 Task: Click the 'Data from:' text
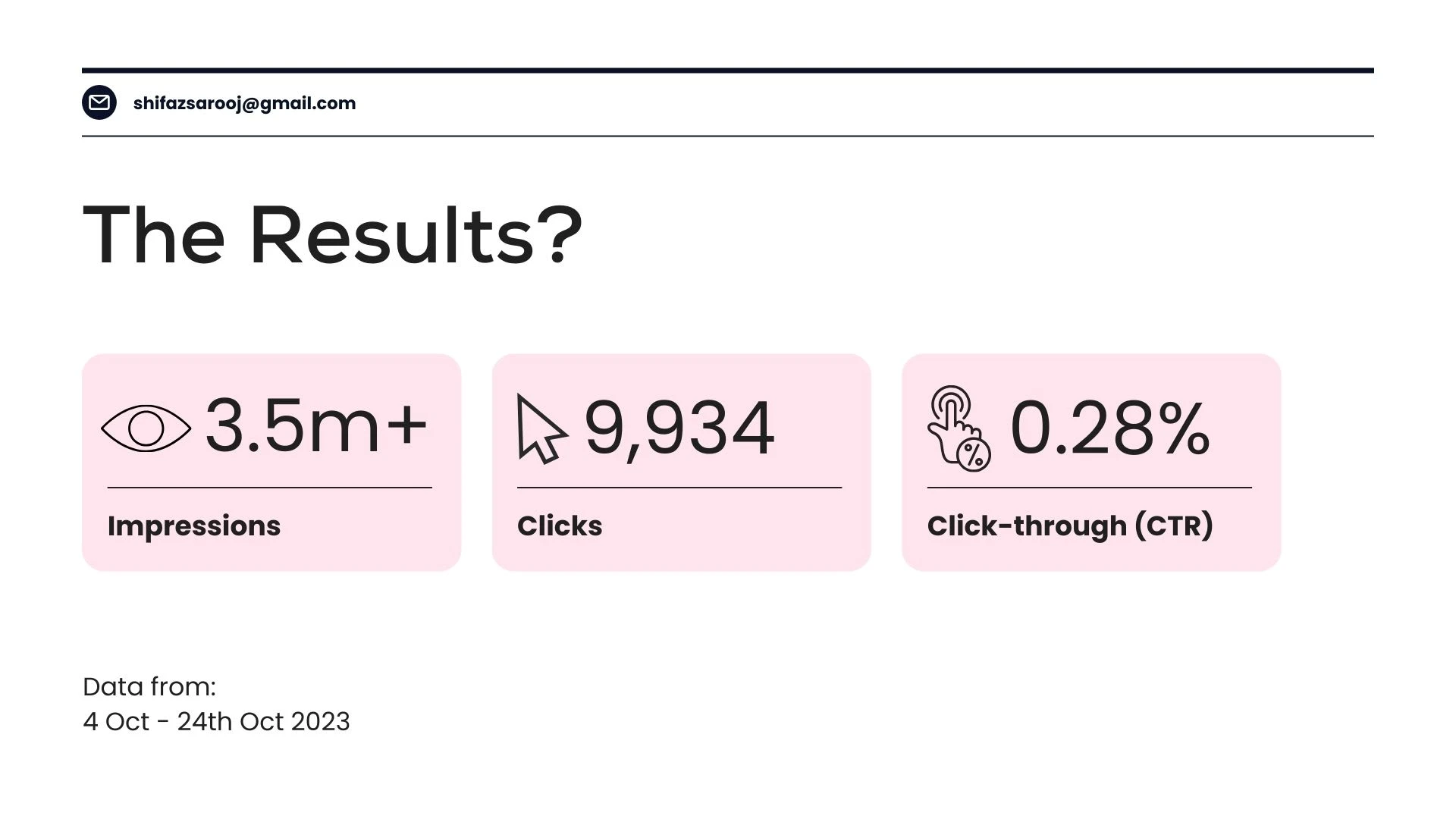149,686
